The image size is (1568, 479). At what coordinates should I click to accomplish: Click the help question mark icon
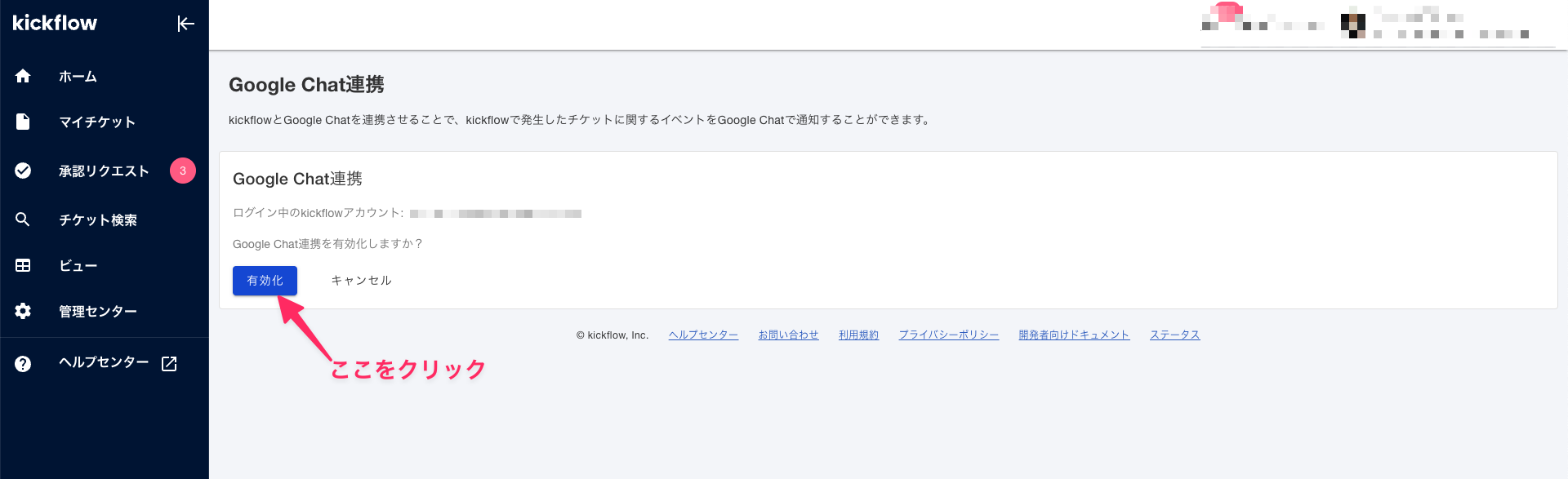(x=23, y=364)
